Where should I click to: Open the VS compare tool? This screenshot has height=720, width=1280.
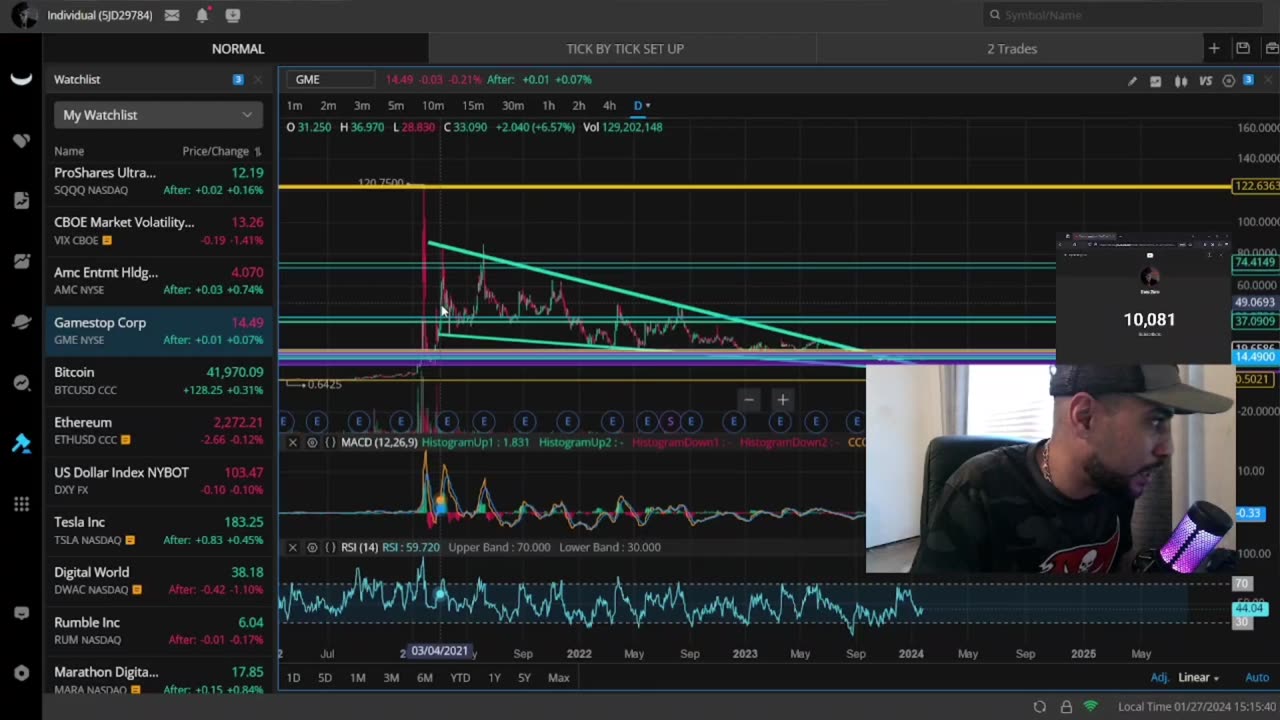coord(1205,81)
